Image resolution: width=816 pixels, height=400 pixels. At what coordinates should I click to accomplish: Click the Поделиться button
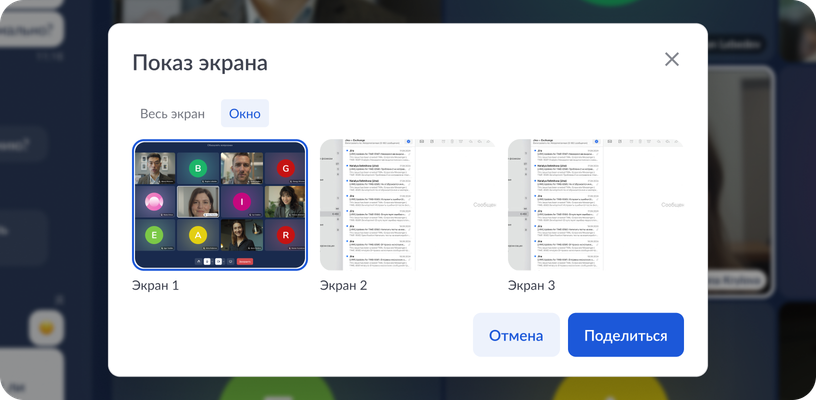point(625,335)
